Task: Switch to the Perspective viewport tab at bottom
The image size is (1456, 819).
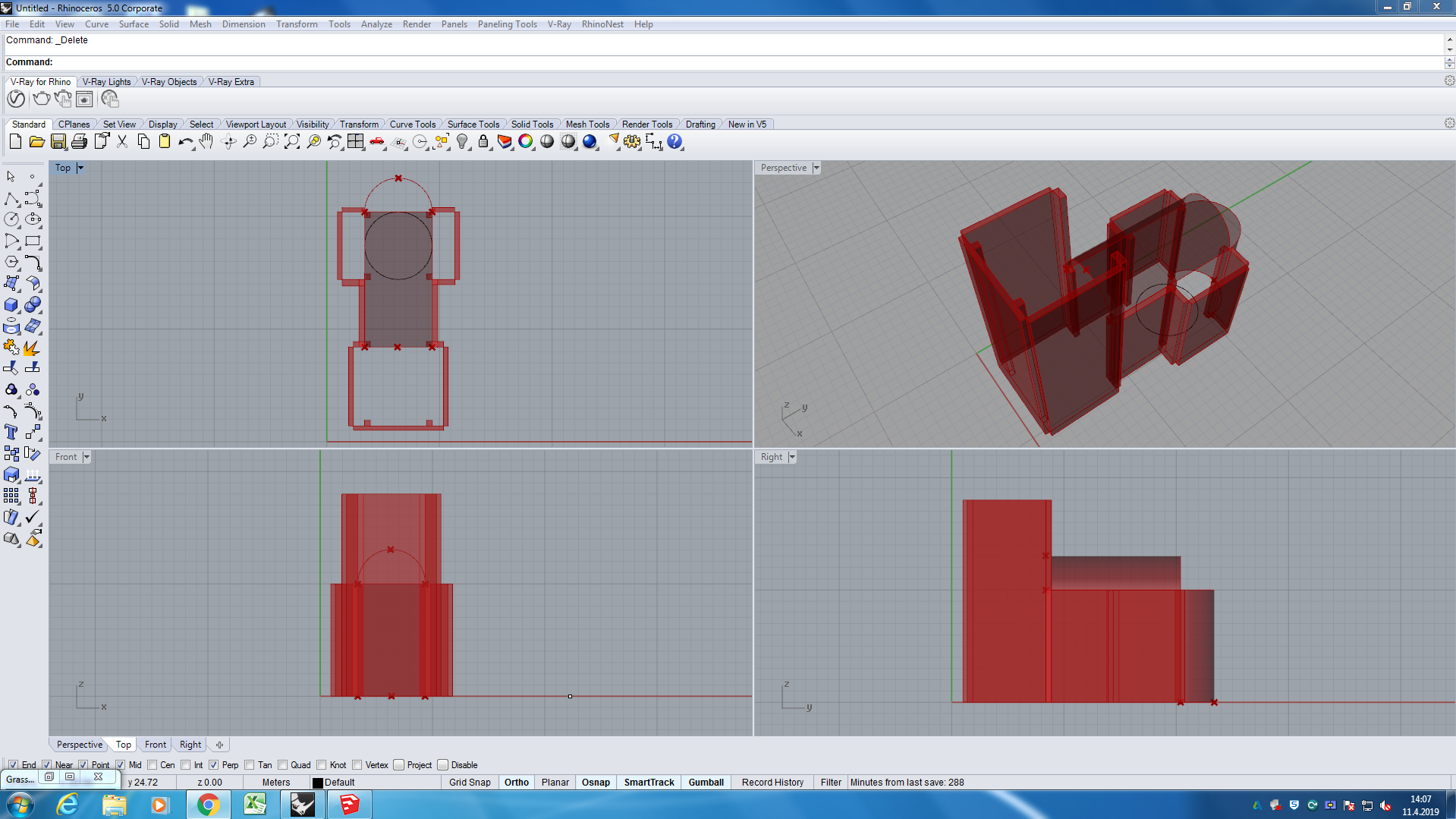Action: pos(79,745)
